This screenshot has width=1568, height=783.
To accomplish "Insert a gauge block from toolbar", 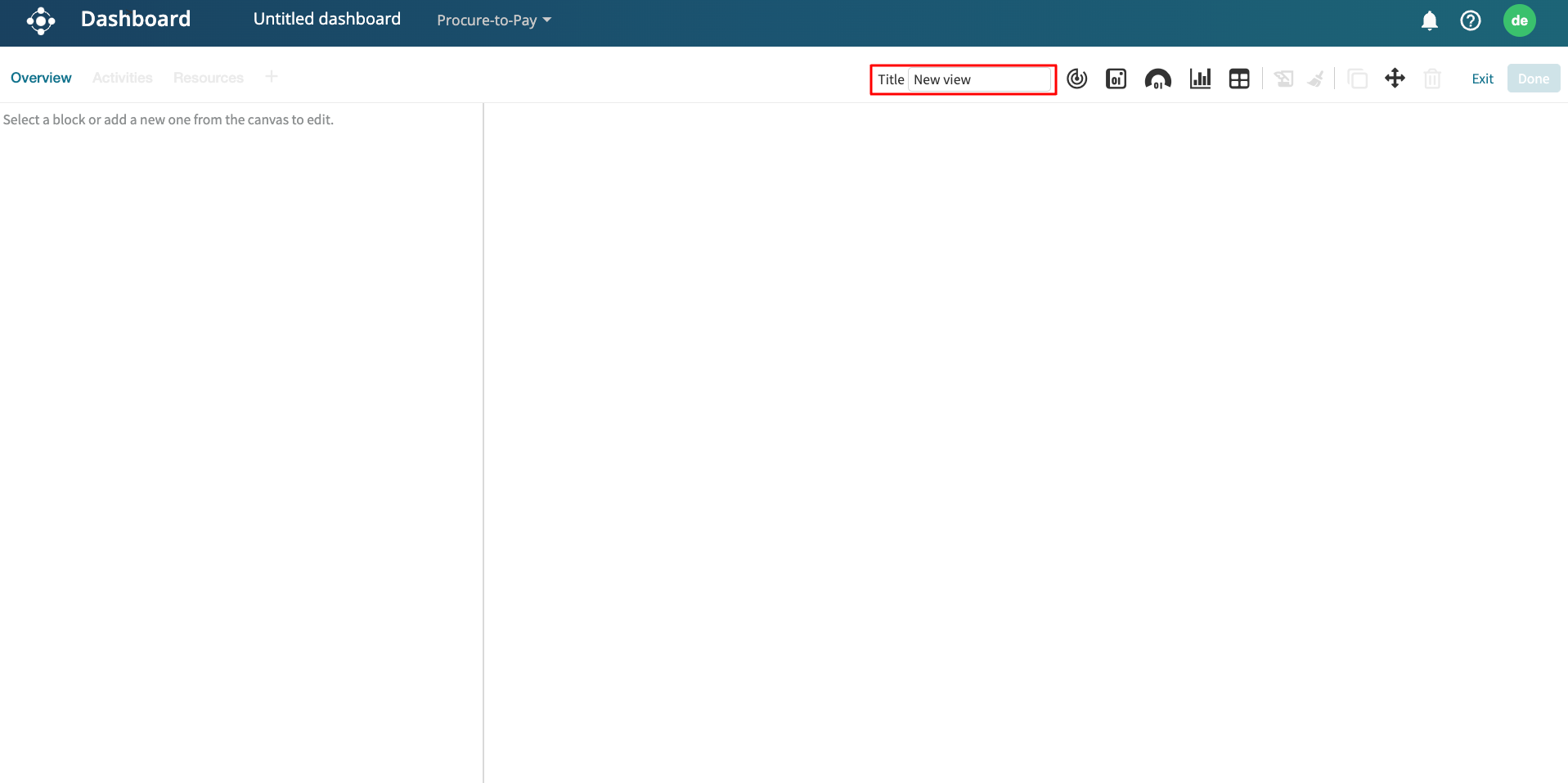I will [x=1157, y=79].
